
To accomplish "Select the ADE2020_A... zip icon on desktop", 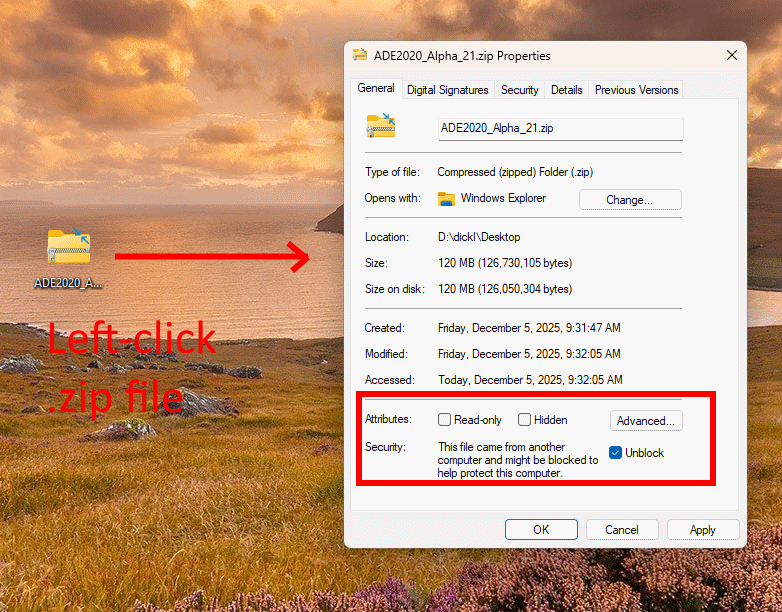I will (69, 245).
